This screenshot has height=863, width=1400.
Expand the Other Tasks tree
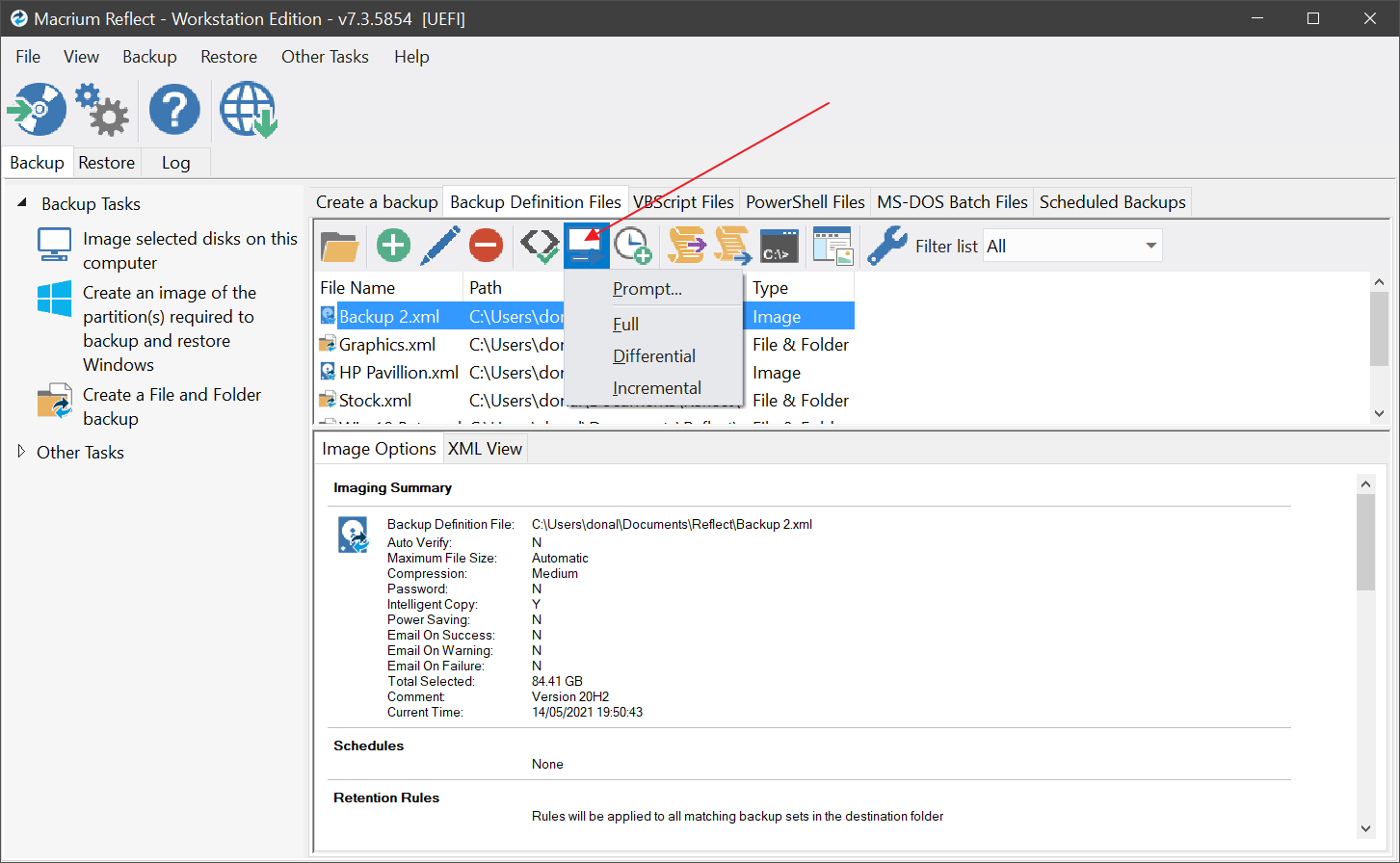pos(21,451)
